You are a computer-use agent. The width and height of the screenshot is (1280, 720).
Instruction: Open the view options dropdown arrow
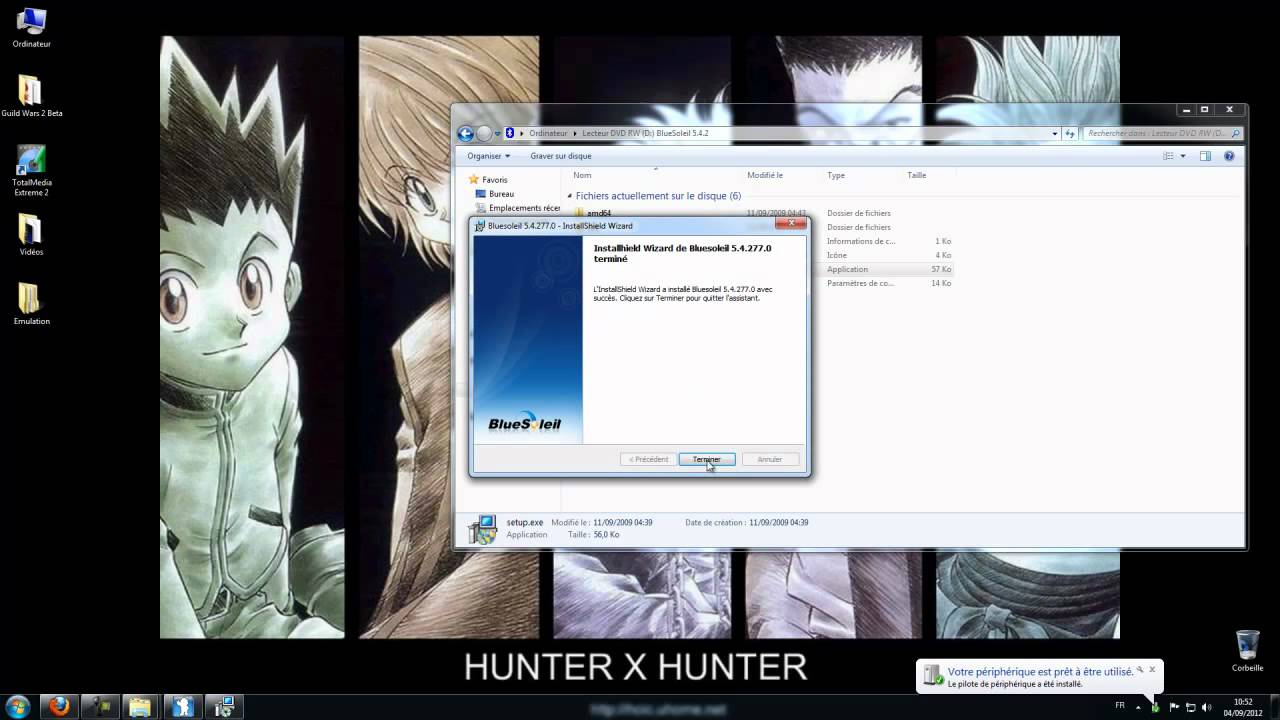pyautogui.click(x=1182, y=156)
